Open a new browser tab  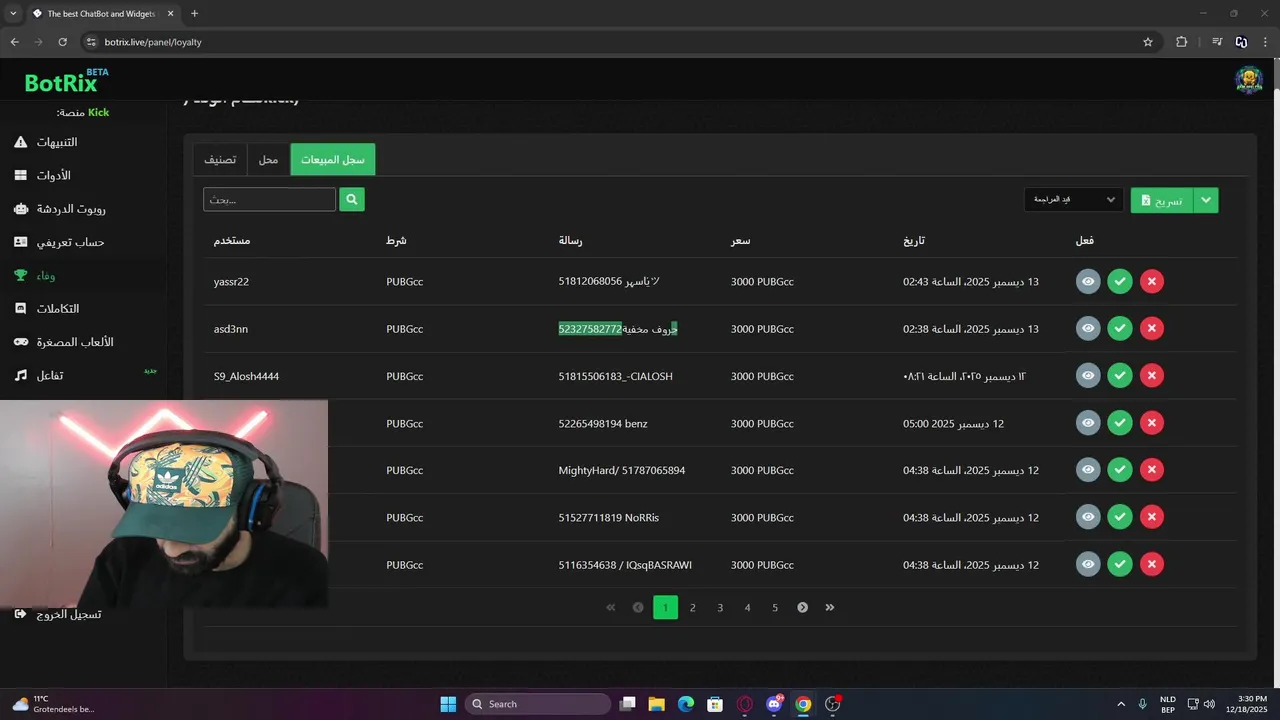click(x=194, y=14)
